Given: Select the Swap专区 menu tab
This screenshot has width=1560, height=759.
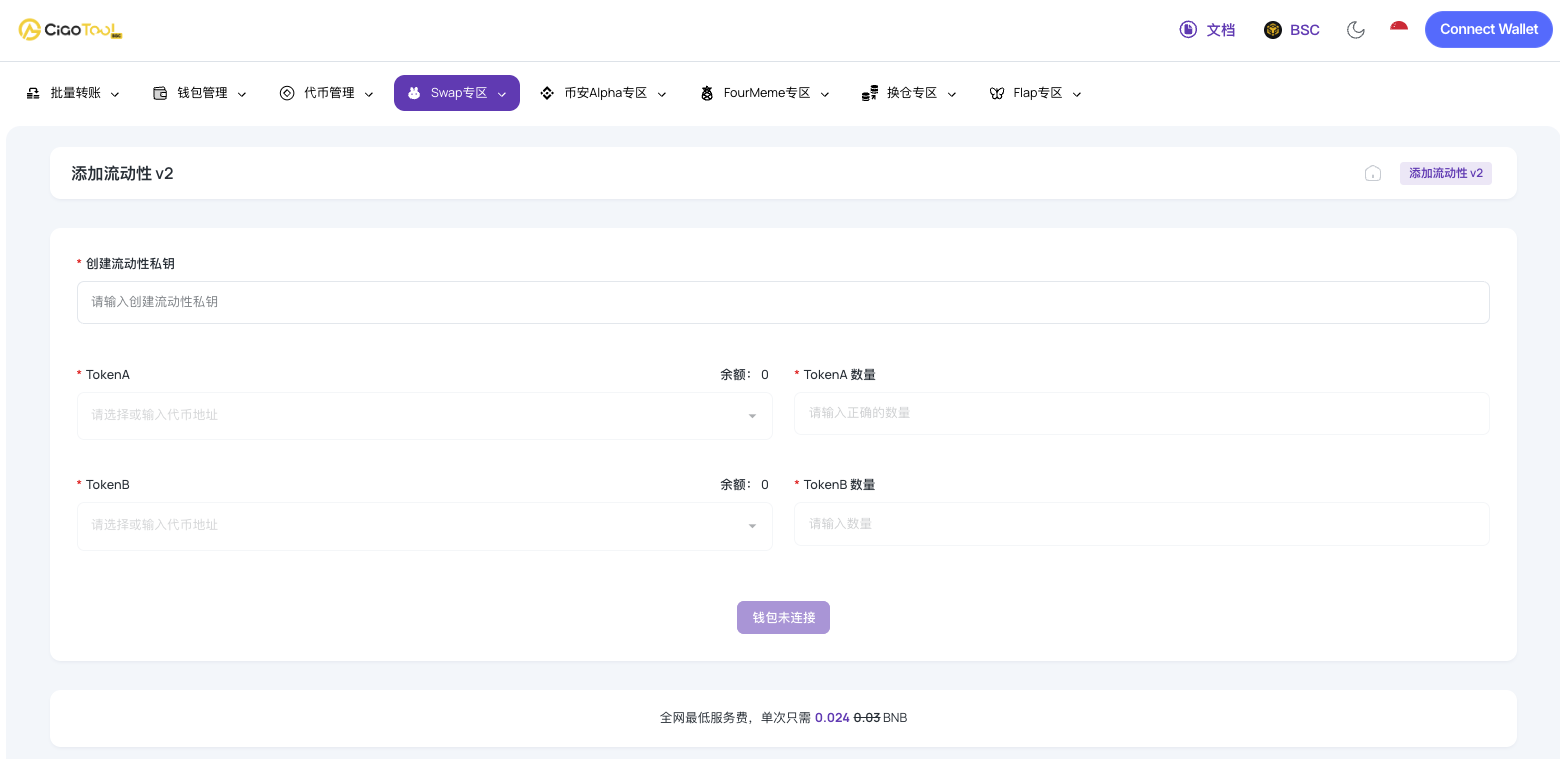Looking at the screenshot, I should point(457,93).
